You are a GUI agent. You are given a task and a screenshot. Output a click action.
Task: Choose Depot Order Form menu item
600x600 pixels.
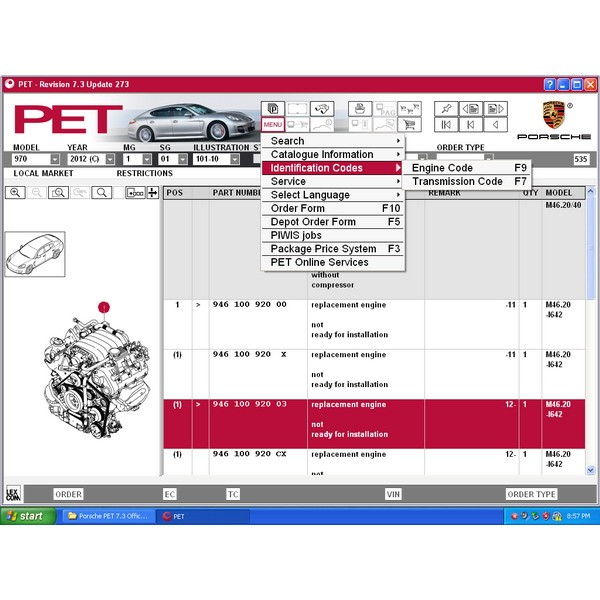pos(332,222)
